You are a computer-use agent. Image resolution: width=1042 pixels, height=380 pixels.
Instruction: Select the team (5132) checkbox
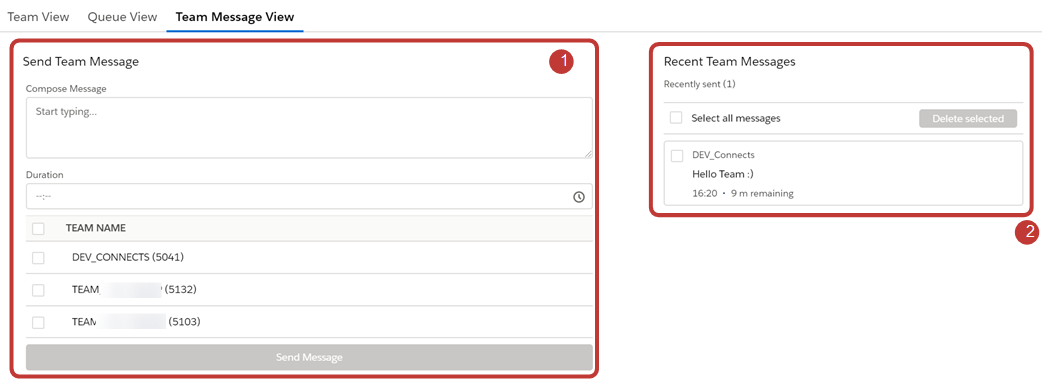(39, 290)
